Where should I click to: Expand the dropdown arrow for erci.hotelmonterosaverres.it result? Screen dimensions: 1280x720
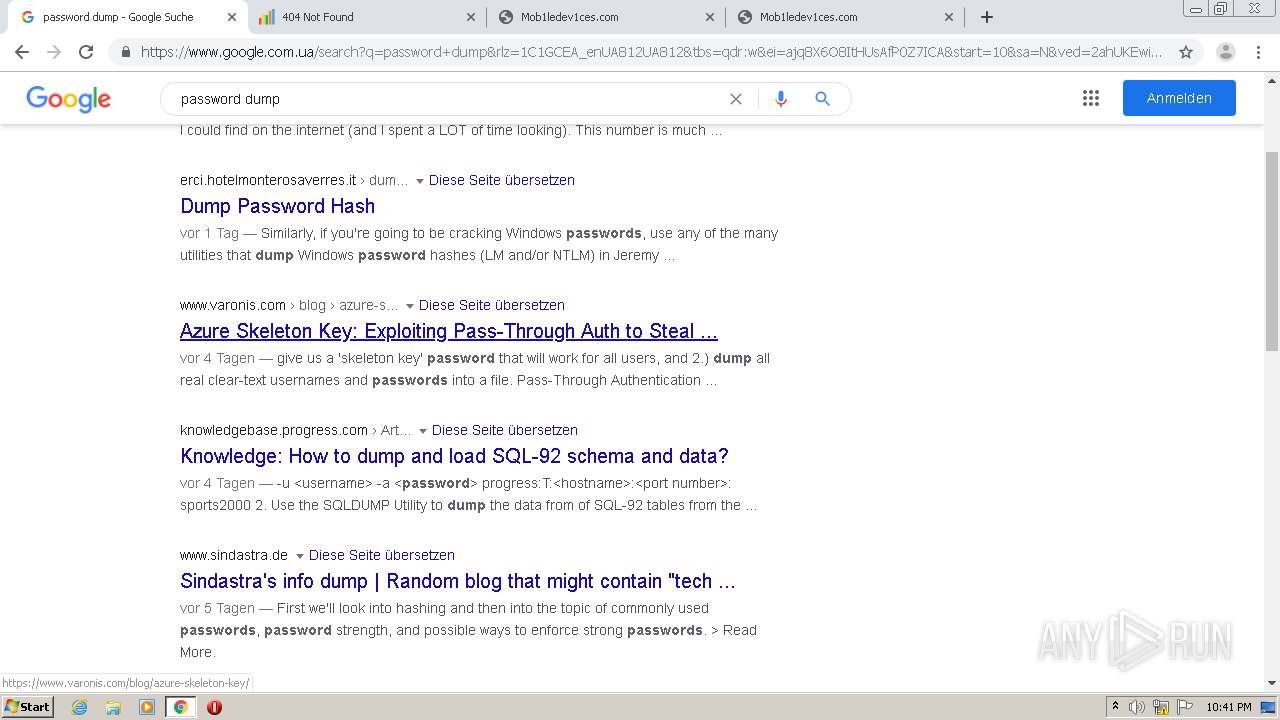[x=420, y=181]
